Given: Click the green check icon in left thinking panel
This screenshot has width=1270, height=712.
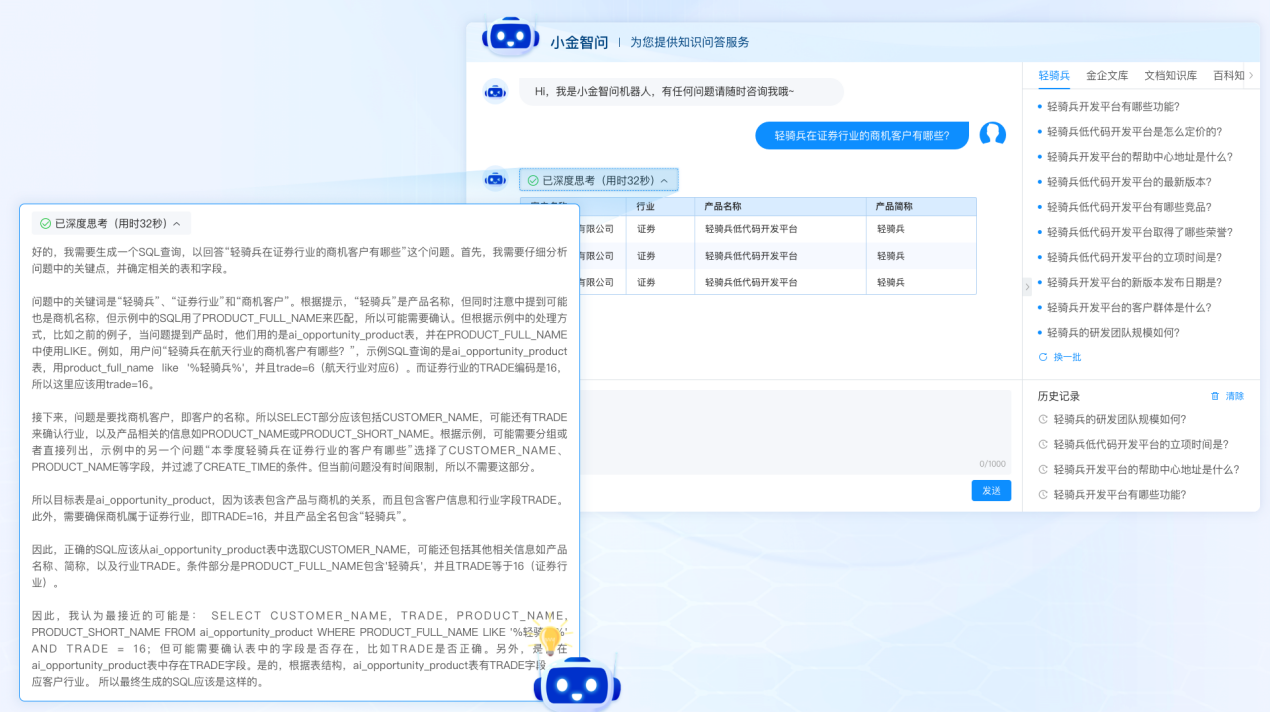Looking at the screenshot, I should coord(45,224).
